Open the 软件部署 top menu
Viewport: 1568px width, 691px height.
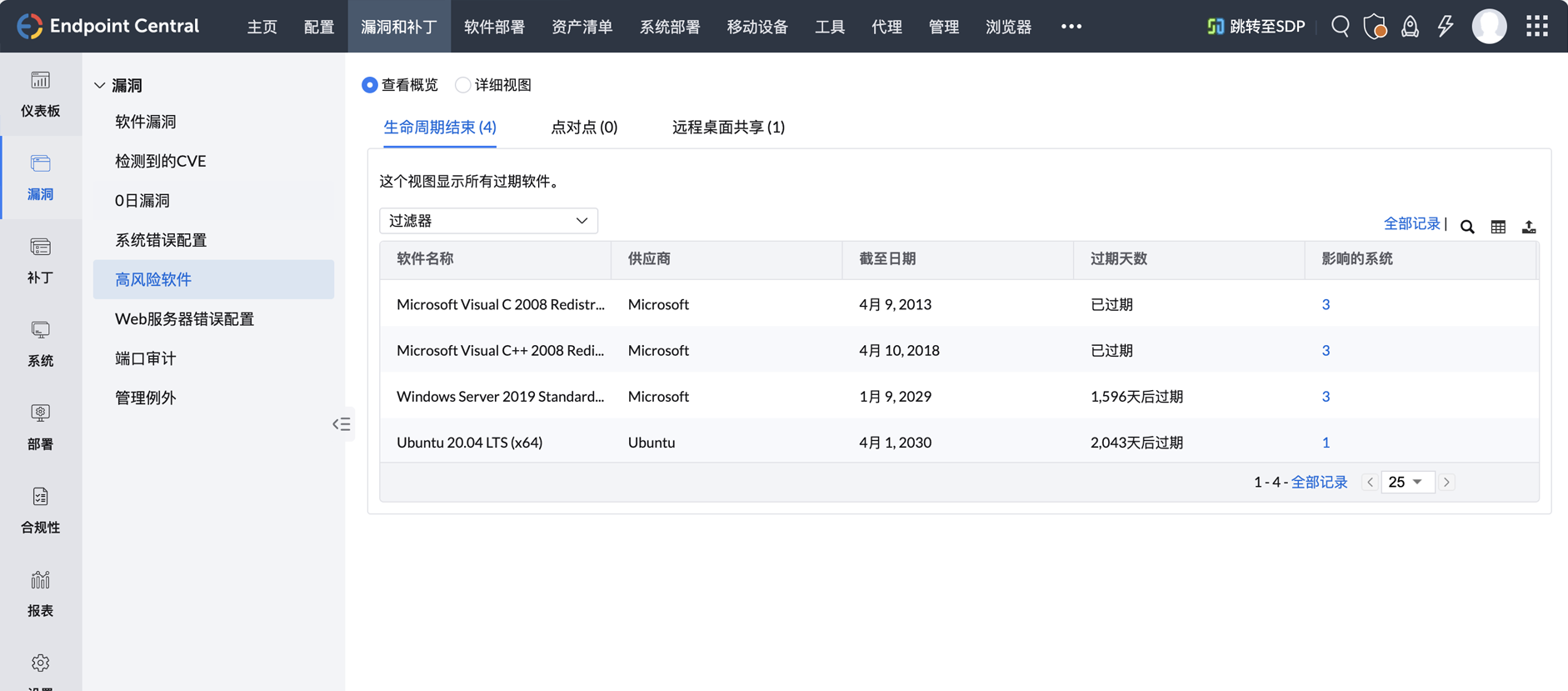(494, 27)
